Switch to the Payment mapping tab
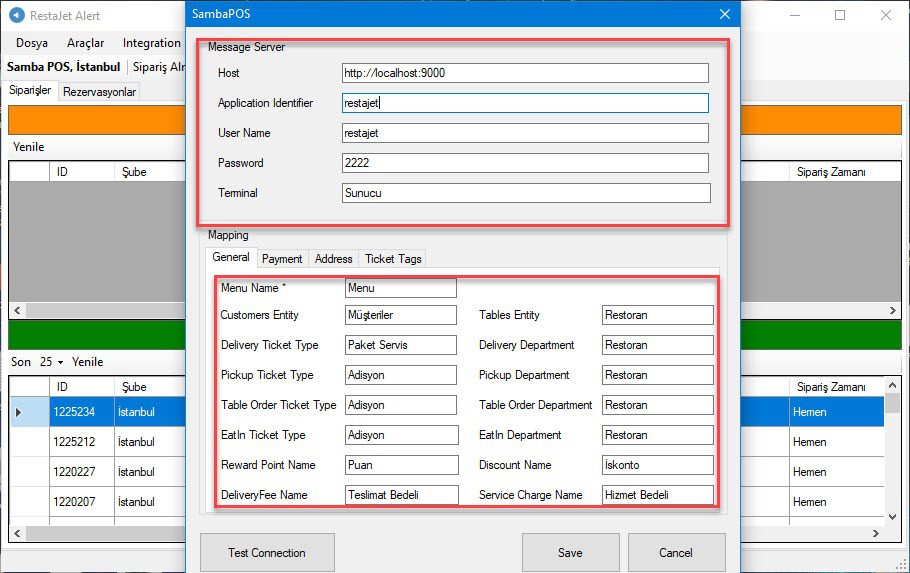Image resolution: width=910 pixels, height=573 pixels. [x=282, y=259]
